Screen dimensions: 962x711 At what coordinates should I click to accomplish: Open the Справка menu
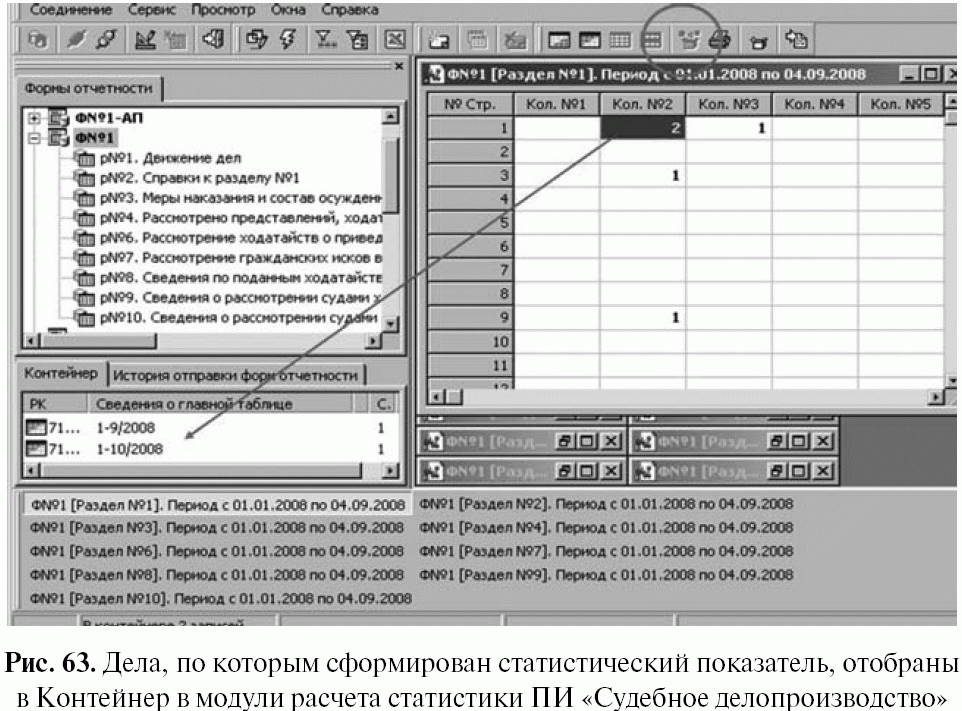pyautogui.click(x=350, y=10)
